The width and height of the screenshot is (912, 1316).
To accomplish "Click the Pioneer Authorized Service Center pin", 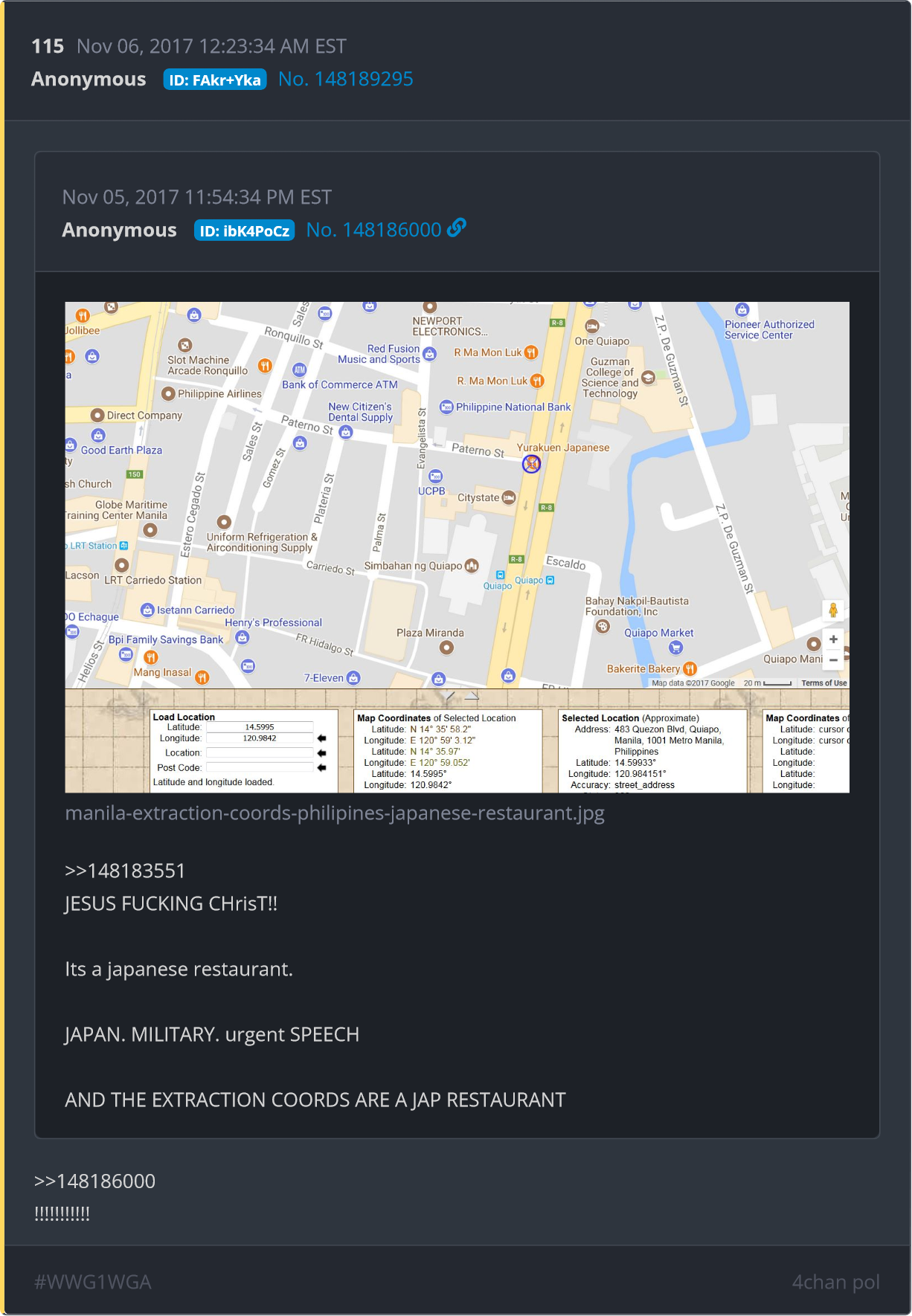I will tap(742, 309).
